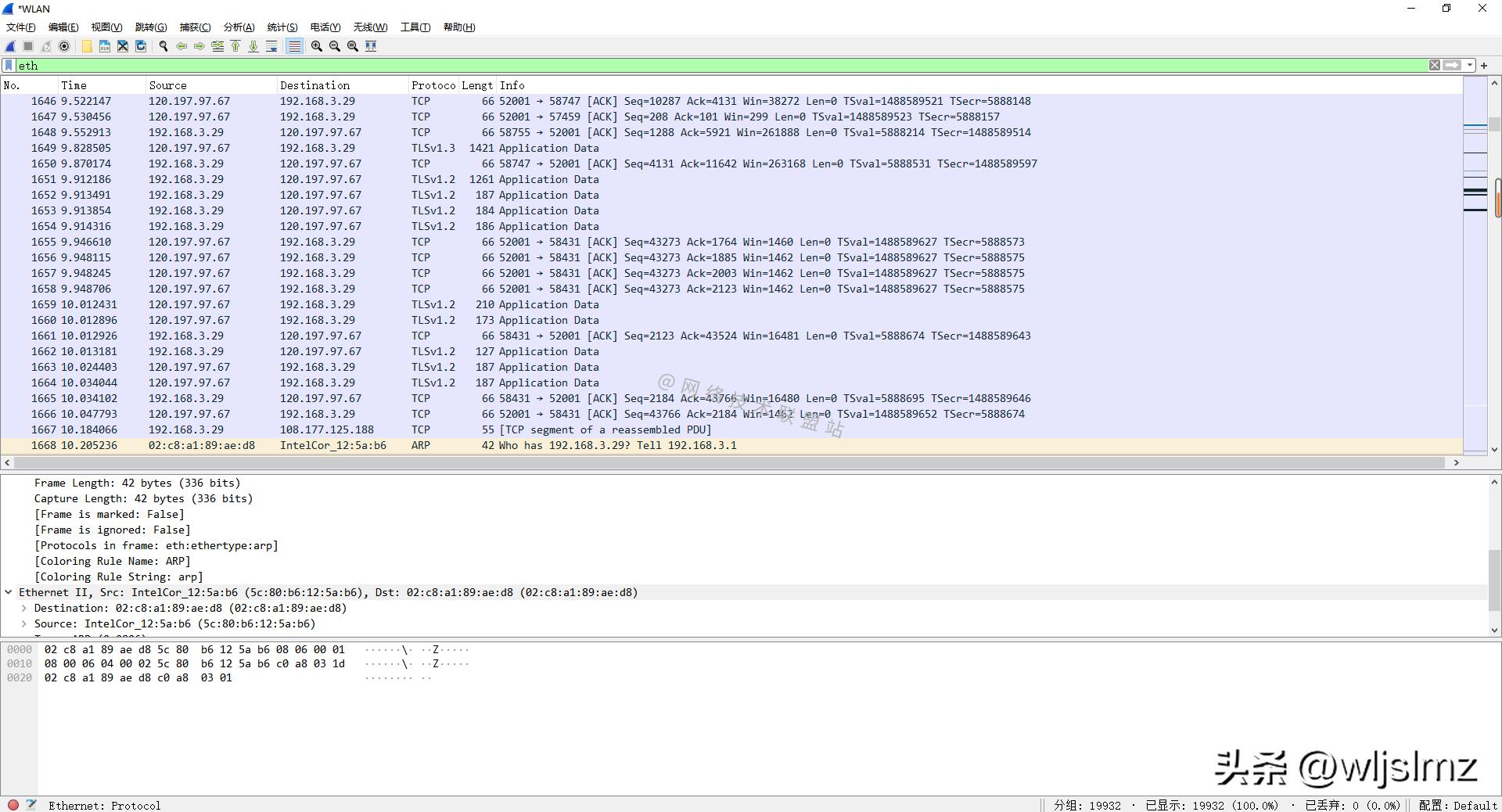
Task: Clear the display filter text
Action: [1435, 66]
